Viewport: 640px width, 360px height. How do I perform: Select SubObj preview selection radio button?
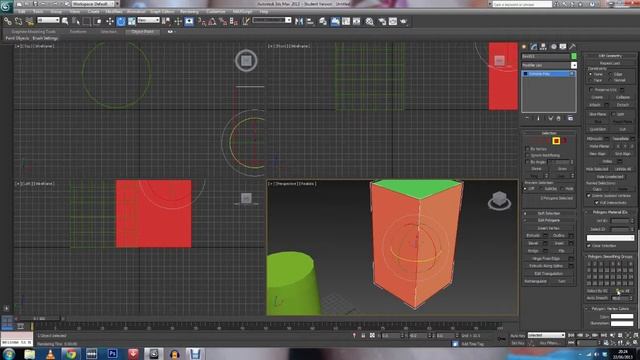pos(542,189)
